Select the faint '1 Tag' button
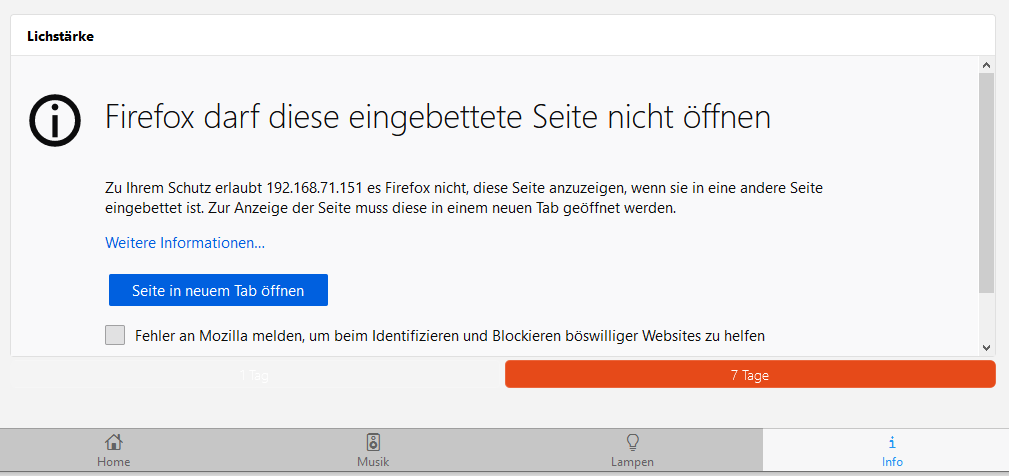The image size is (1009, 476). coord(255,375)
